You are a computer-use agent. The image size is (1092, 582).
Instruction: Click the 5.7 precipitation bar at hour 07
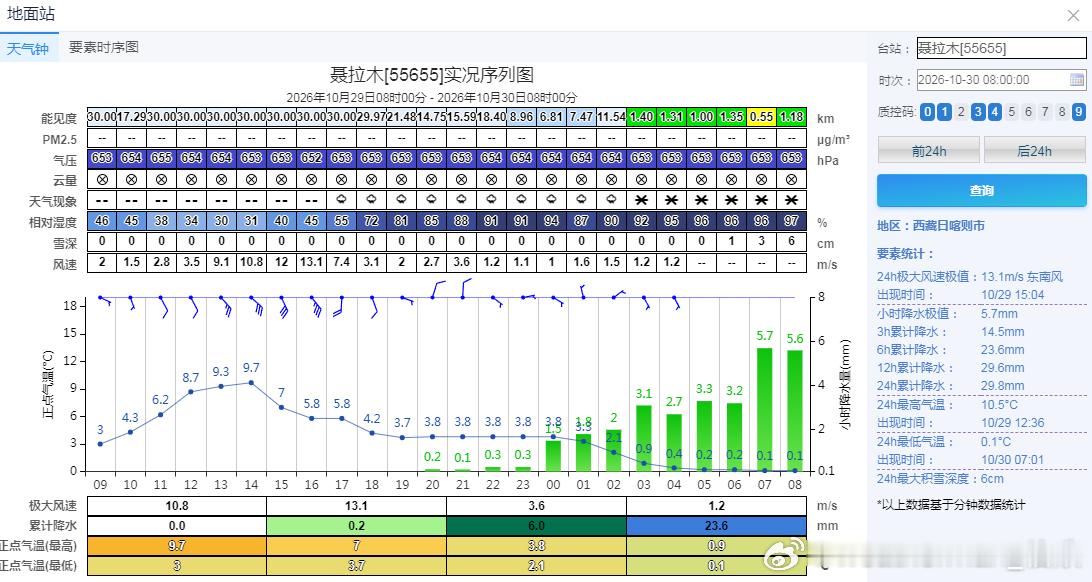(x=765, y=409)
